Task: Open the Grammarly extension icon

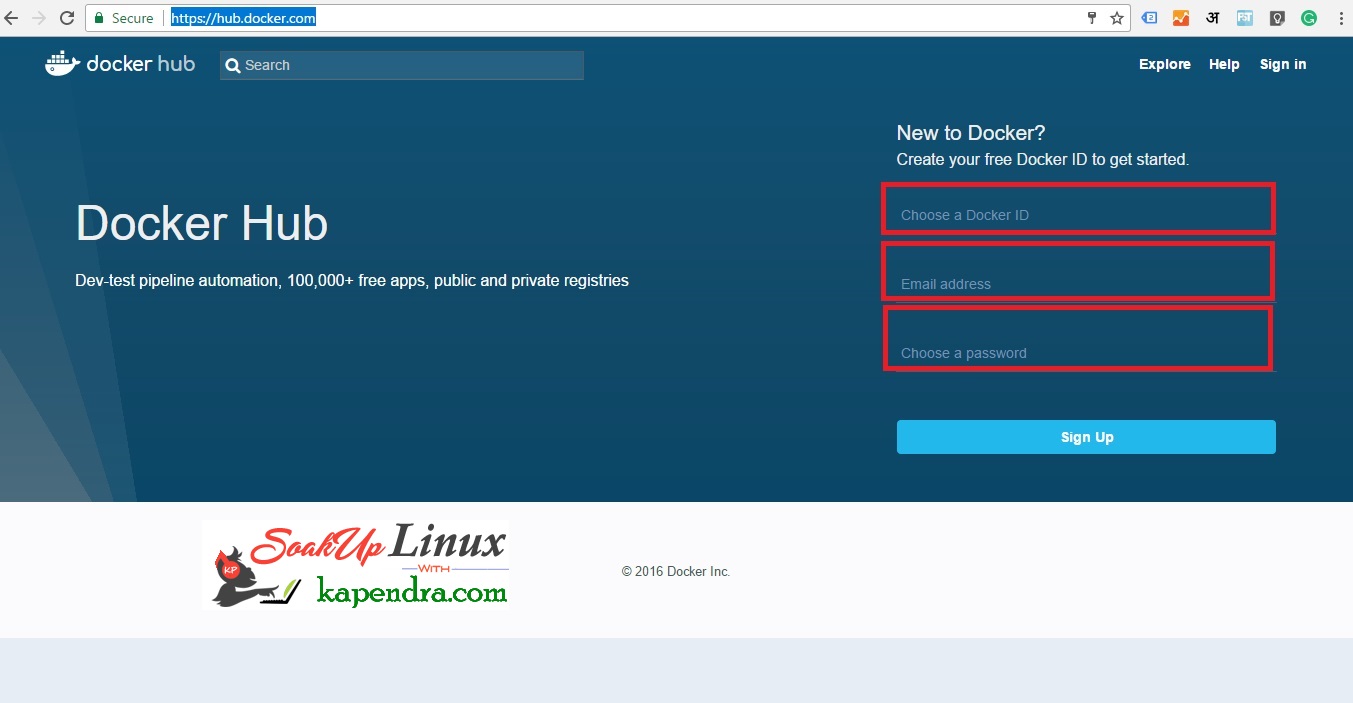Action: (1309, 18)
